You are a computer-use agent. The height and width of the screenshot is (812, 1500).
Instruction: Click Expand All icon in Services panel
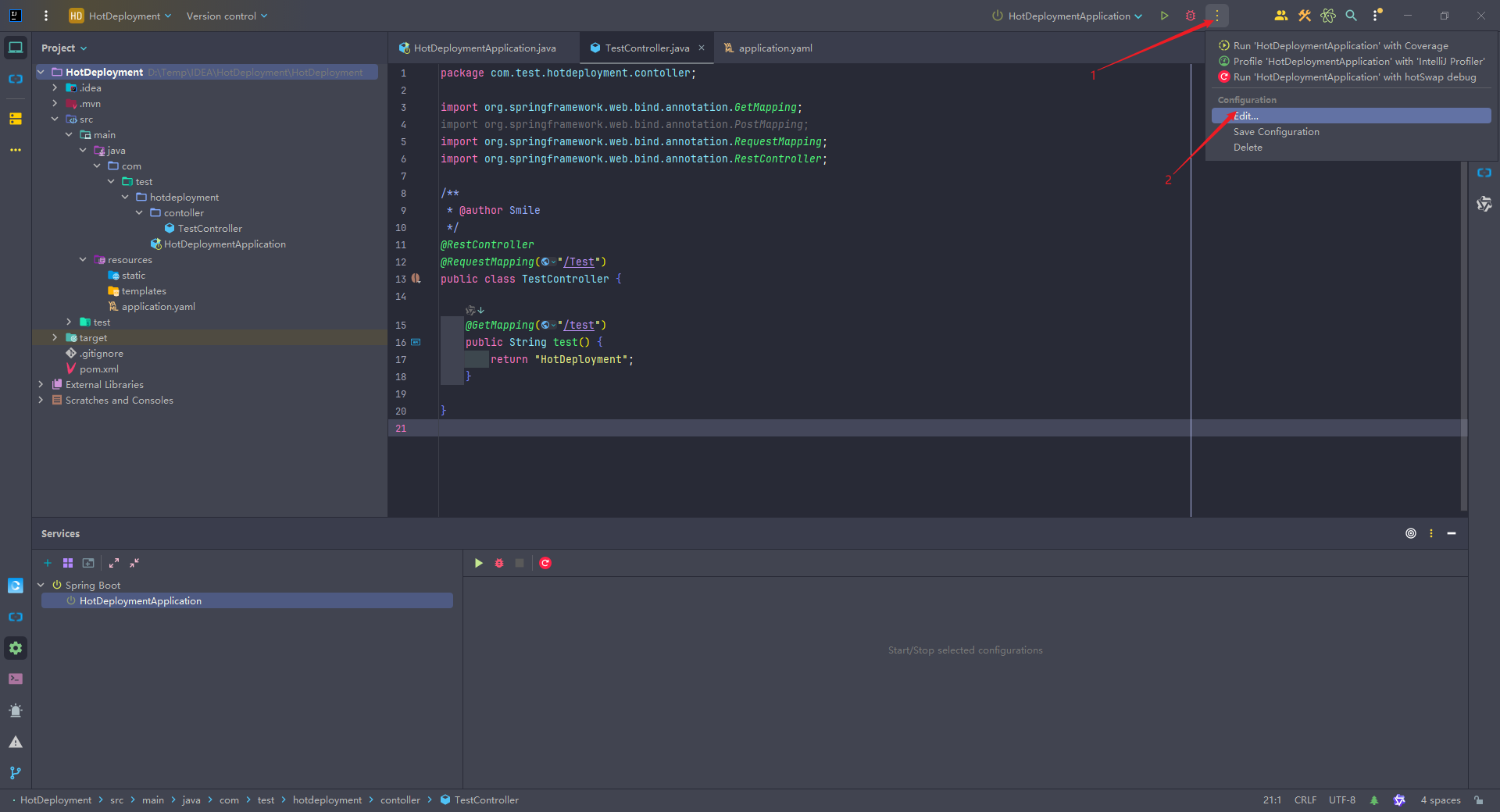click(114, 563)
